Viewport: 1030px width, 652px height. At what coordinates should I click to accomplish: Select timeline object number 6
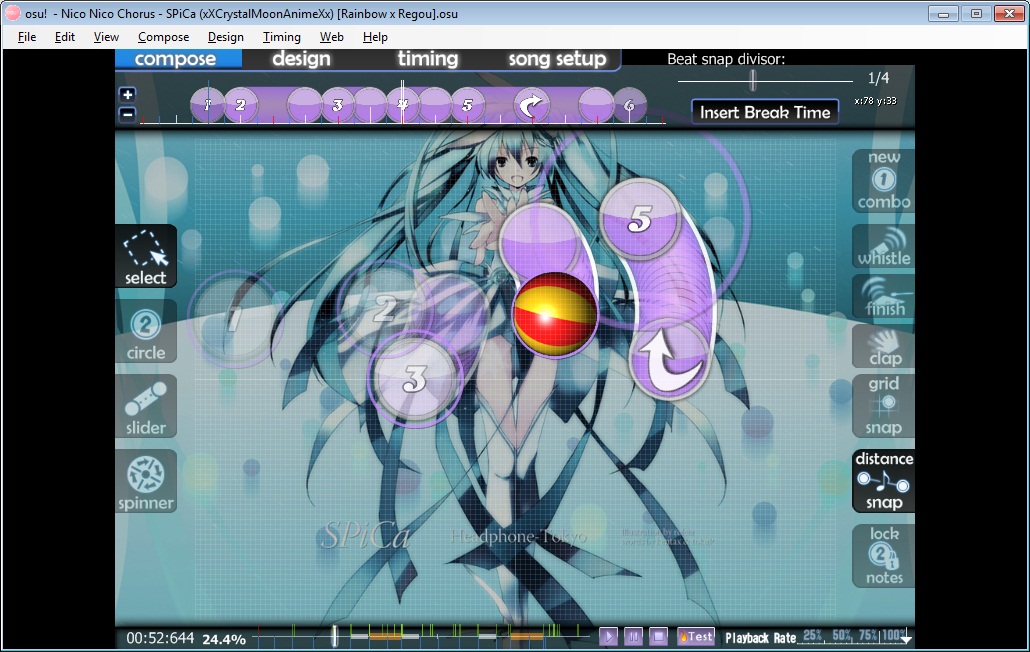[x=629, y=105]
